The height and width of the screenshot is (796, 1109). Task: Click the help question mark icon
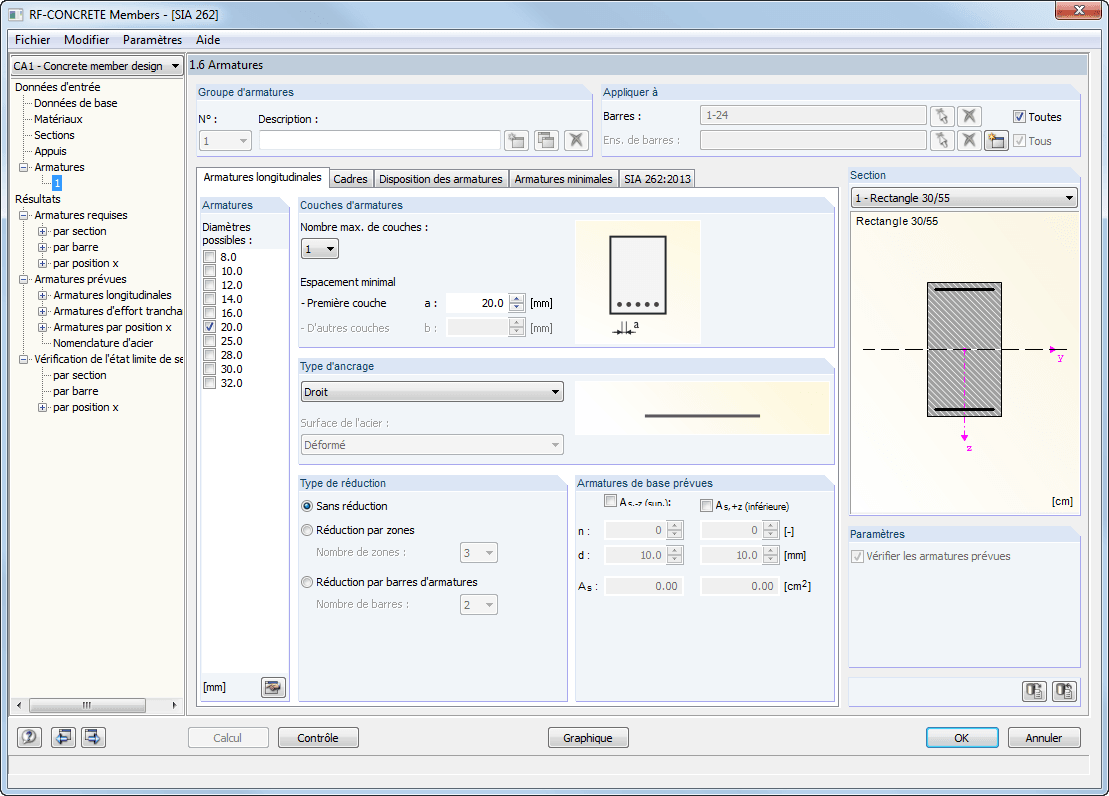click(29, 737)
